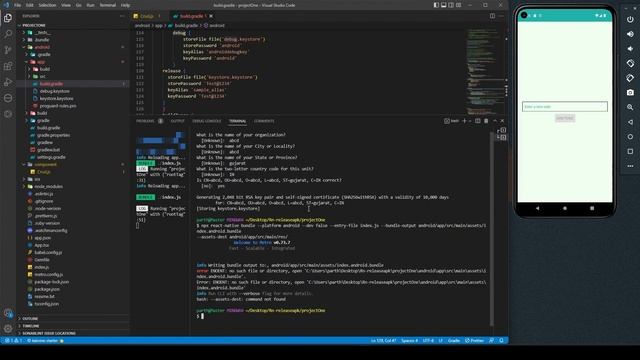Take an emulator screenshot with the camera icon
The image size is (640, 360).
point(630,93)
